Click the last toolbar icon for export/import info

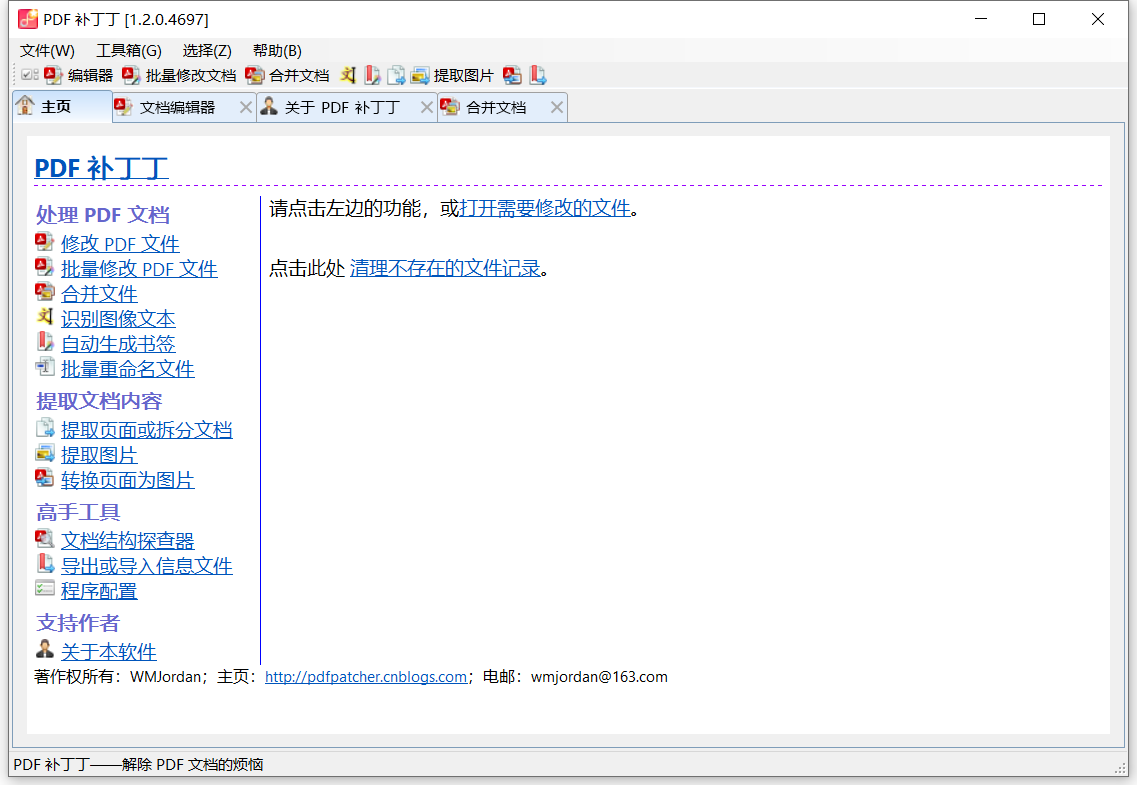click(x=538, y=75)
